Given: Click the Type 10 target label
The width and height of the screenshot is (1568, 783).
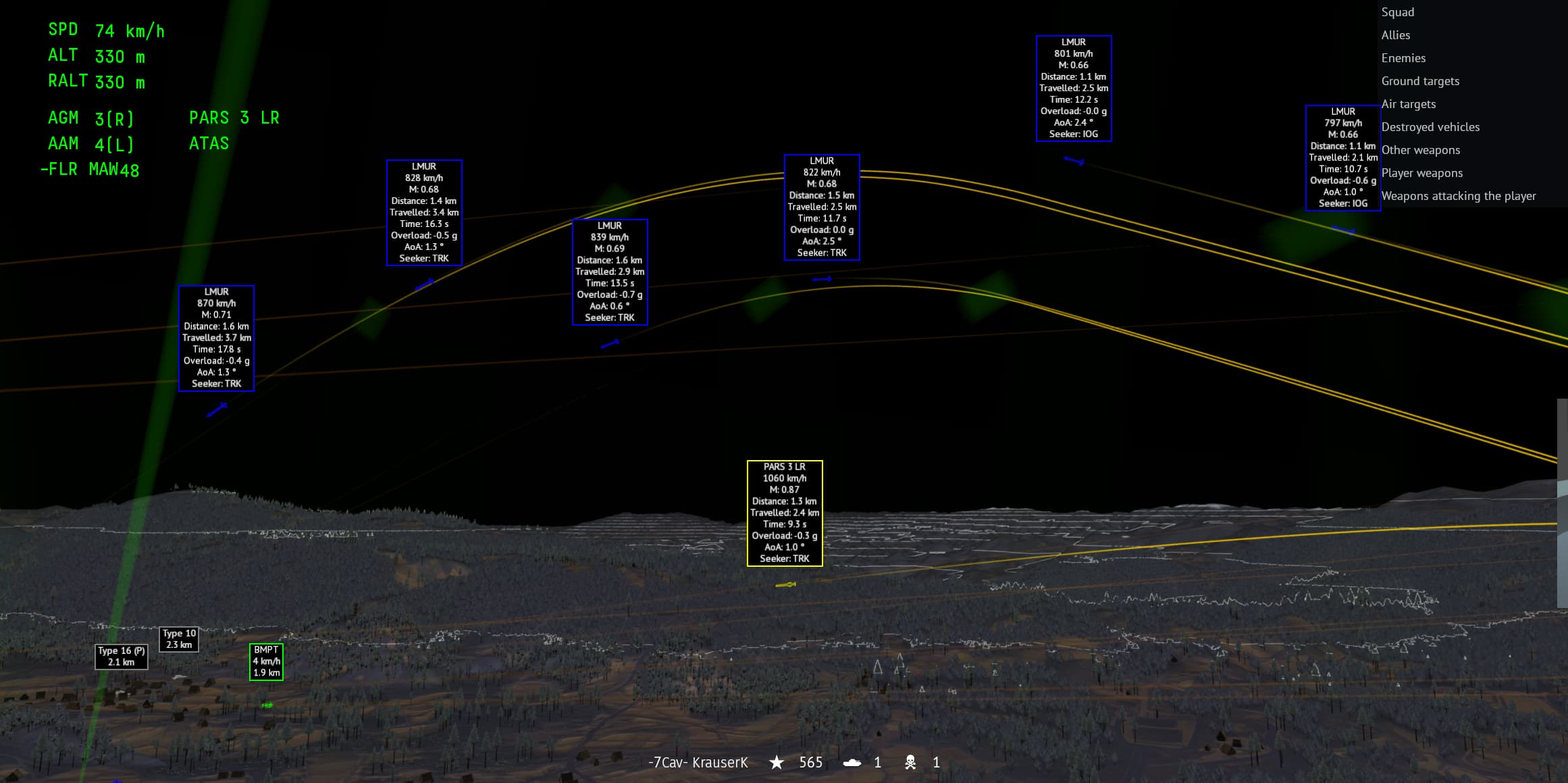Looking at the screenshot, I should click(x=179, y=638).
